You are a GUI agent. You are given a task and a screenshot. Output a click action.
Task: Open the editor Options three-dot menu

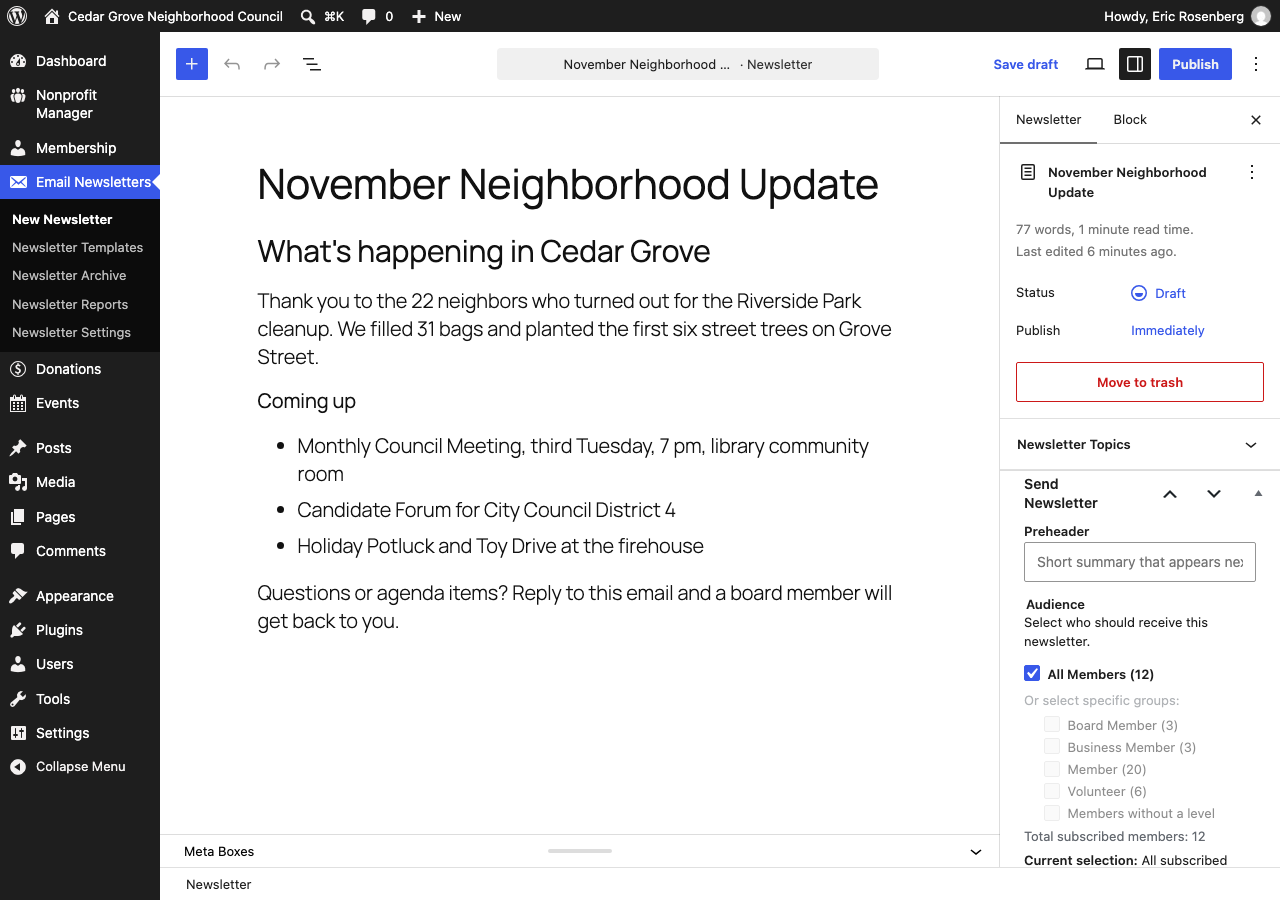coord(1256,64)
